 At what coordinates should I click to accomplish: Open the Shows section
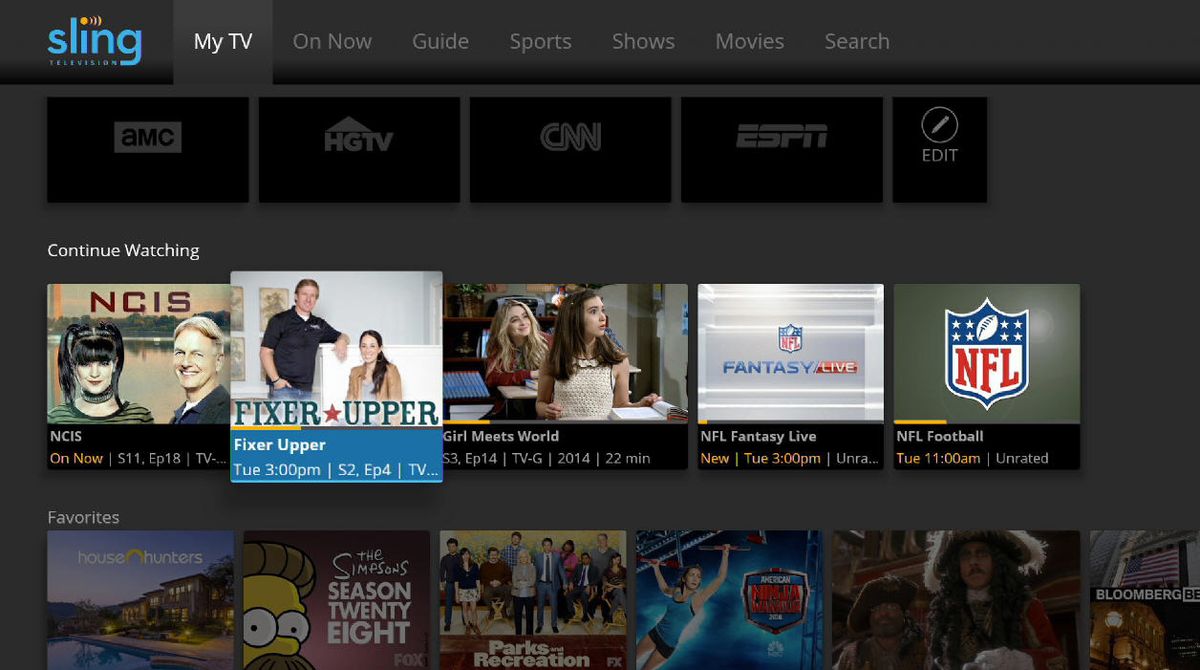[643, 41]
